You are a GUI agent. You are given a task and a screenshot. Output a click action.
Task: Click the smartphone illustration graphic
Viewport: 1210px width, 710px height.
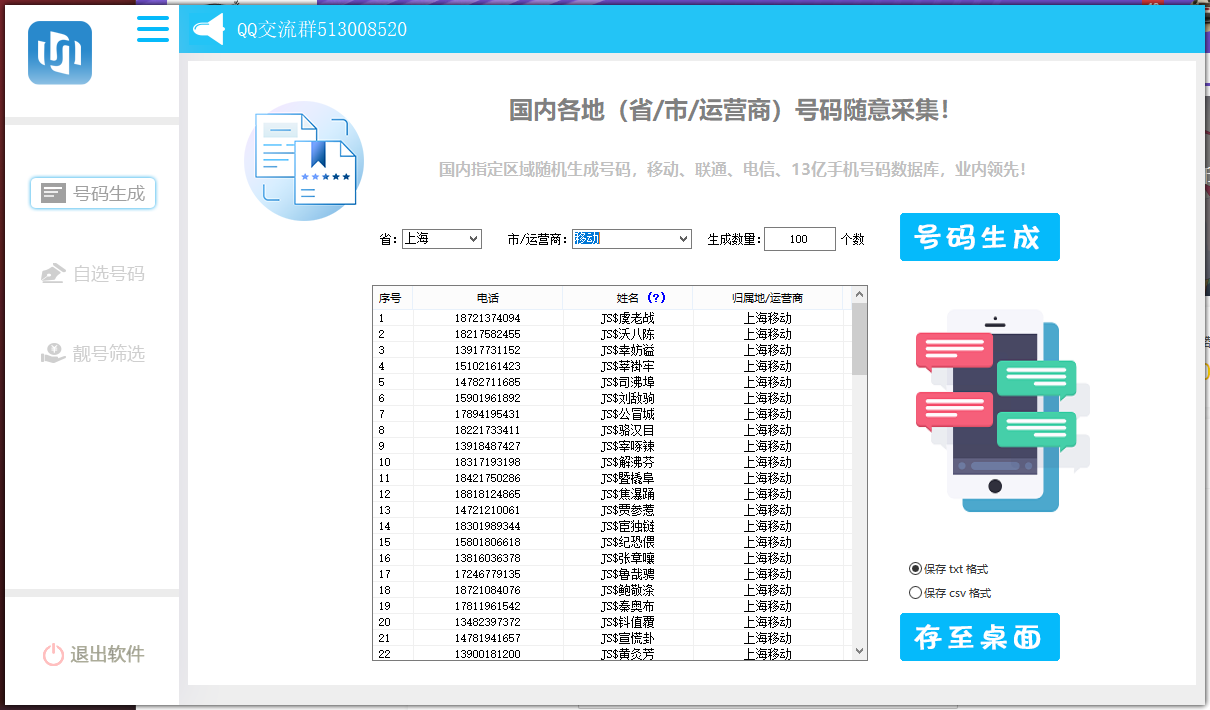pos(995,410)
